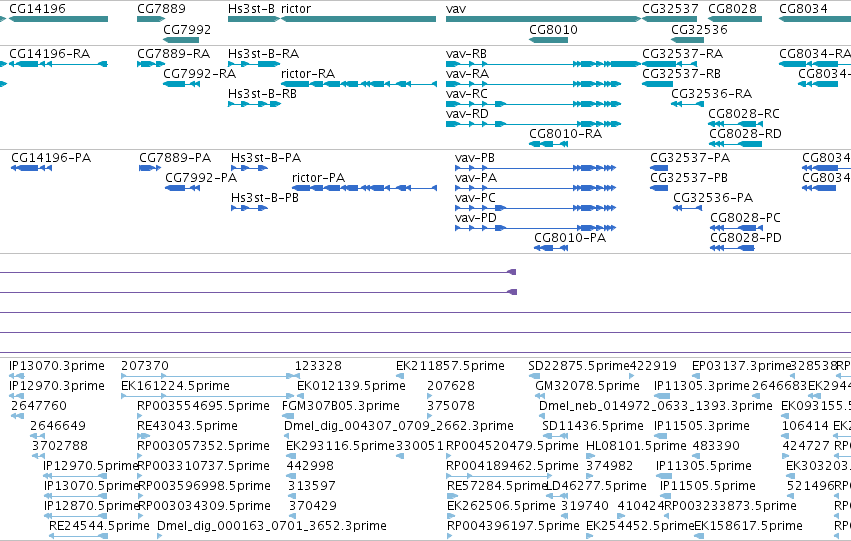Select the rictor gene bar
Screen dimensions: 851x541
point(358,19)
